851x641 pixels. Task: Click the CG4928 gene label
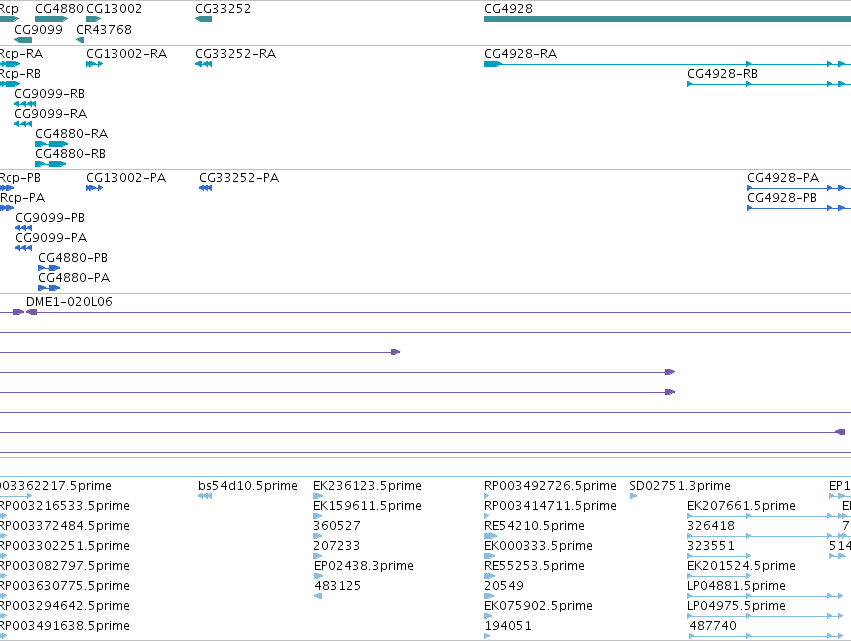[509, 9]
